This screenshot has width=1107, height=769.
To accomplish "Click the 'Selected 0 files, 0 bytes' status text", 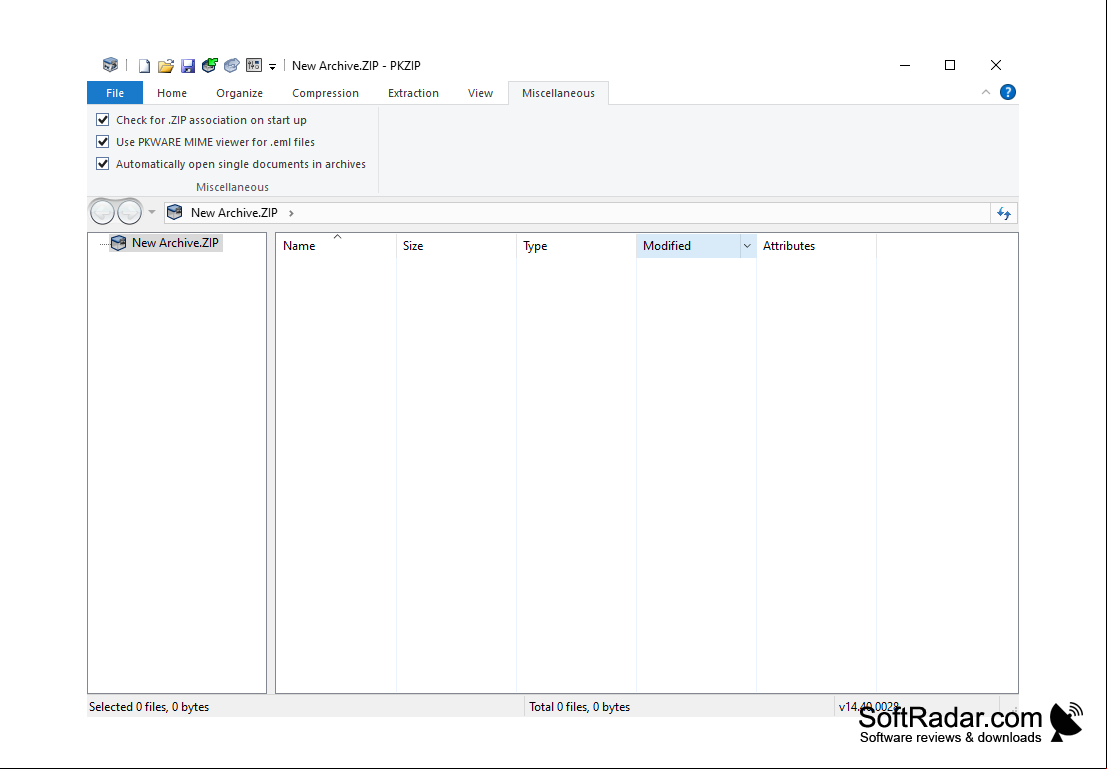I will tap(149, 707).
